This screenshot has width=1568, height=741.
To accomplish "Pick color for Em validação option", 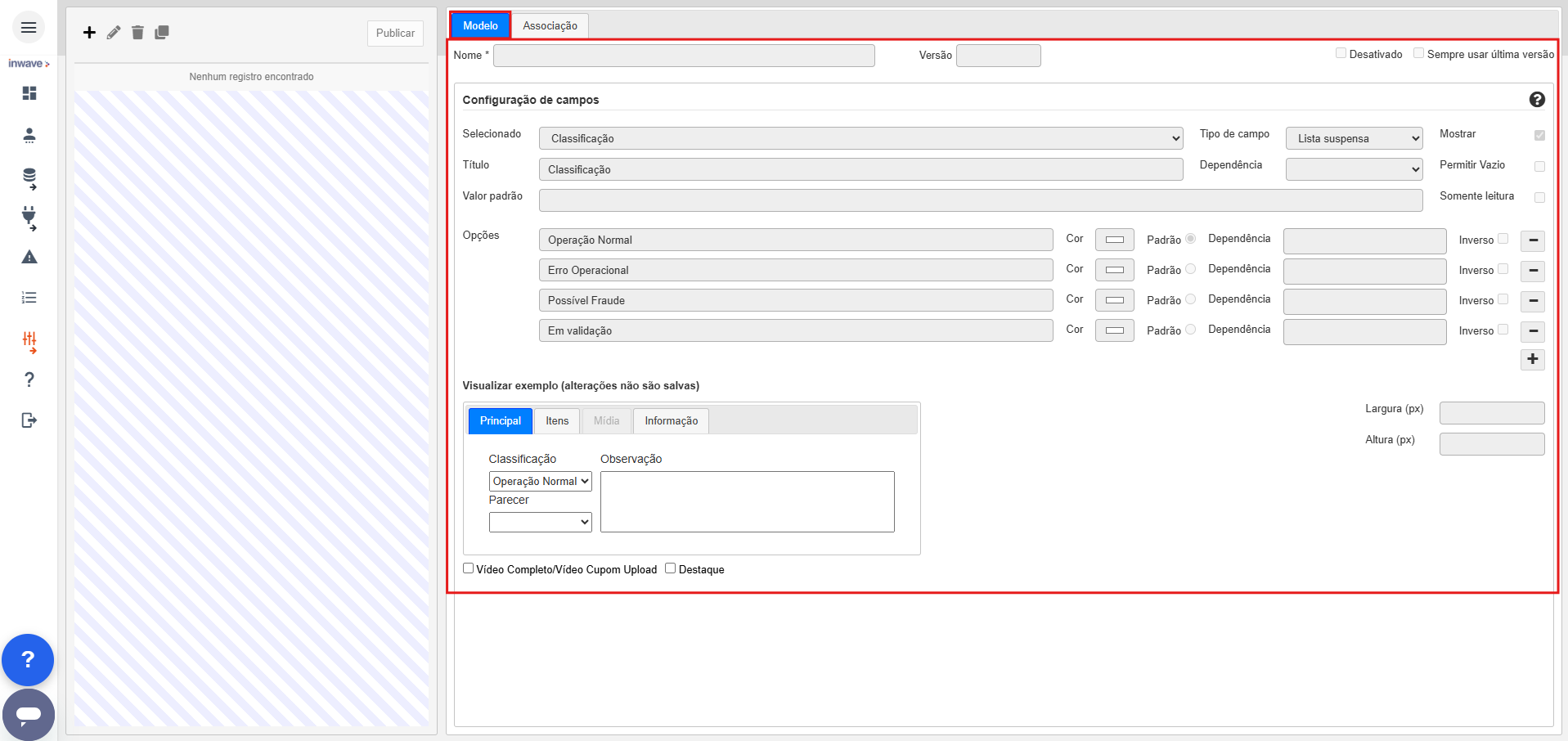I will [1115, 330].
